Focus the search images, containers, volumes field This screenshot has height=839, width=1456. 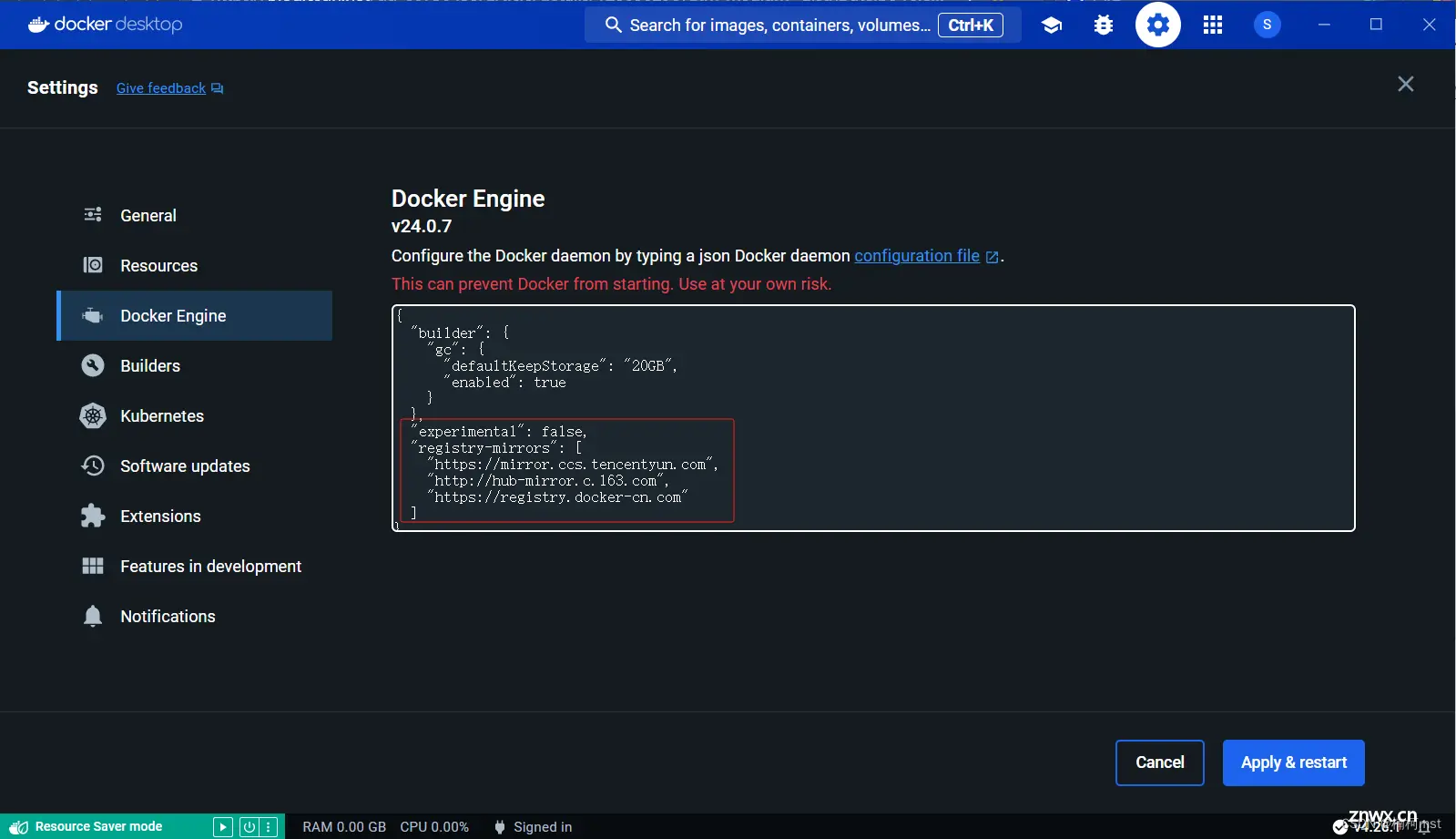802,26
